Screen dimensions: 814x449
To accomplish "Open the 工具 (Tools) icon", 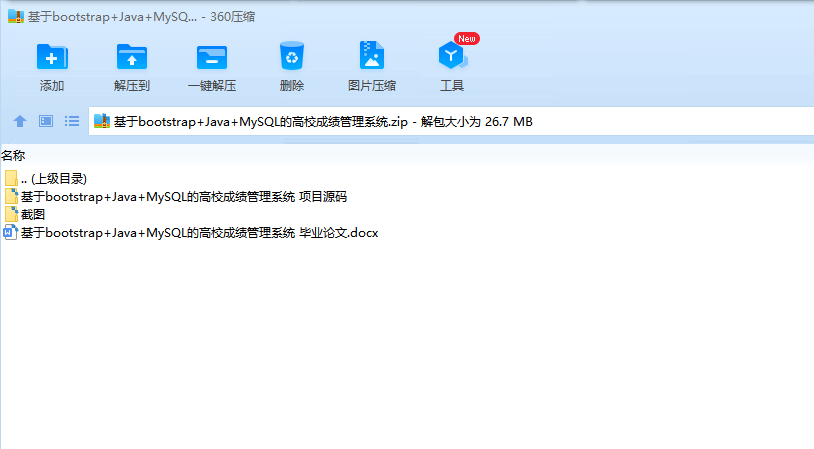I will [453, 56].
